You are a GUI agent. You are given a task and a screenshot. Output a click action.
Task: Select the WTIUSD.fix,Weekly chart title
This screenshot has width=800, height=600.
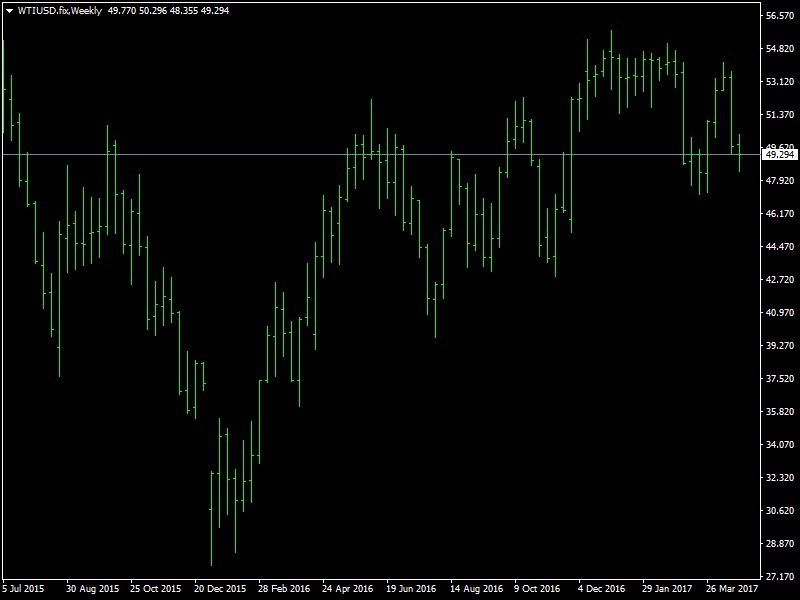[60, 11]
